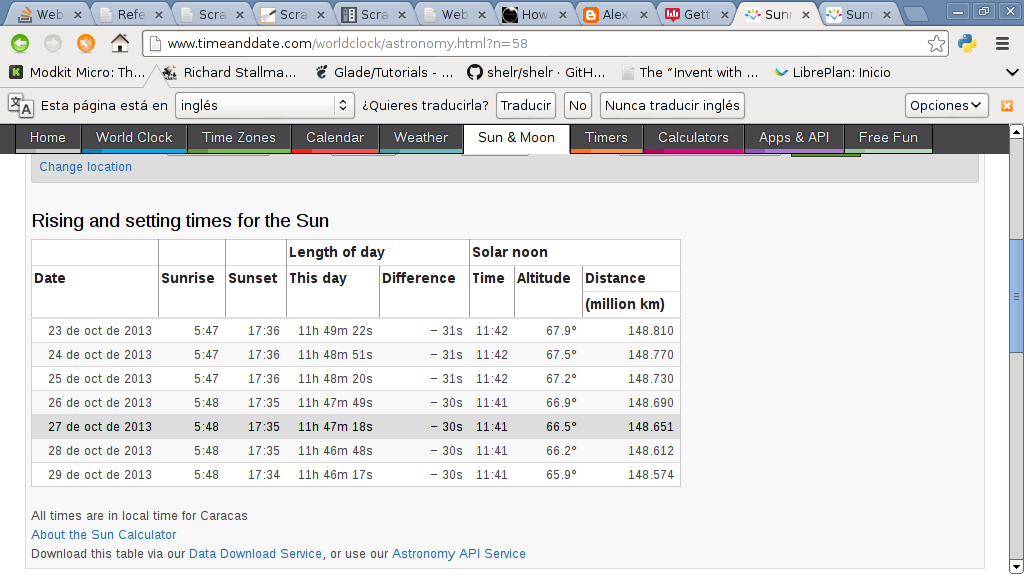The width and height of the screenshot is (1024, 574).
Task: Click Nunca traducir inglés button
Action: (673, 105)
